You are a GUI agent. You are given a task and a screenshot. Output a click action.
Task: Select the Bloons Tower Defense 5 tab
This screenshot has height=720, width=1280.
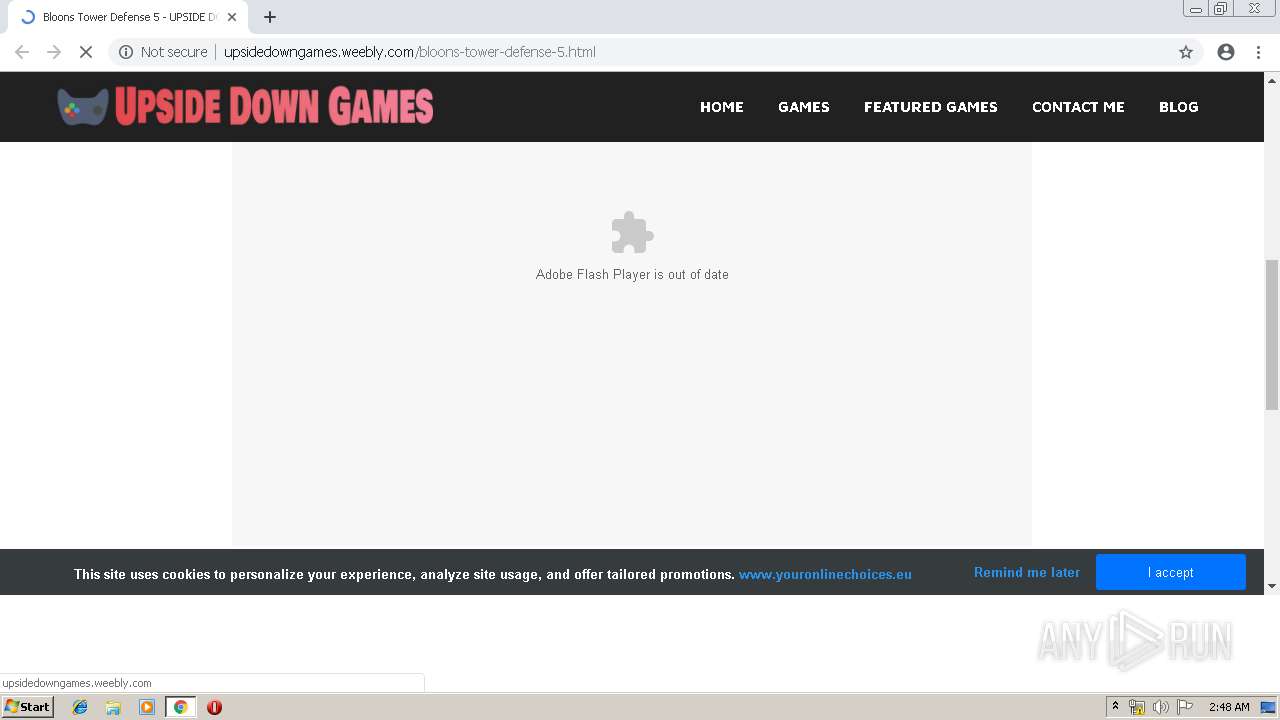click(x=128, y=17)
